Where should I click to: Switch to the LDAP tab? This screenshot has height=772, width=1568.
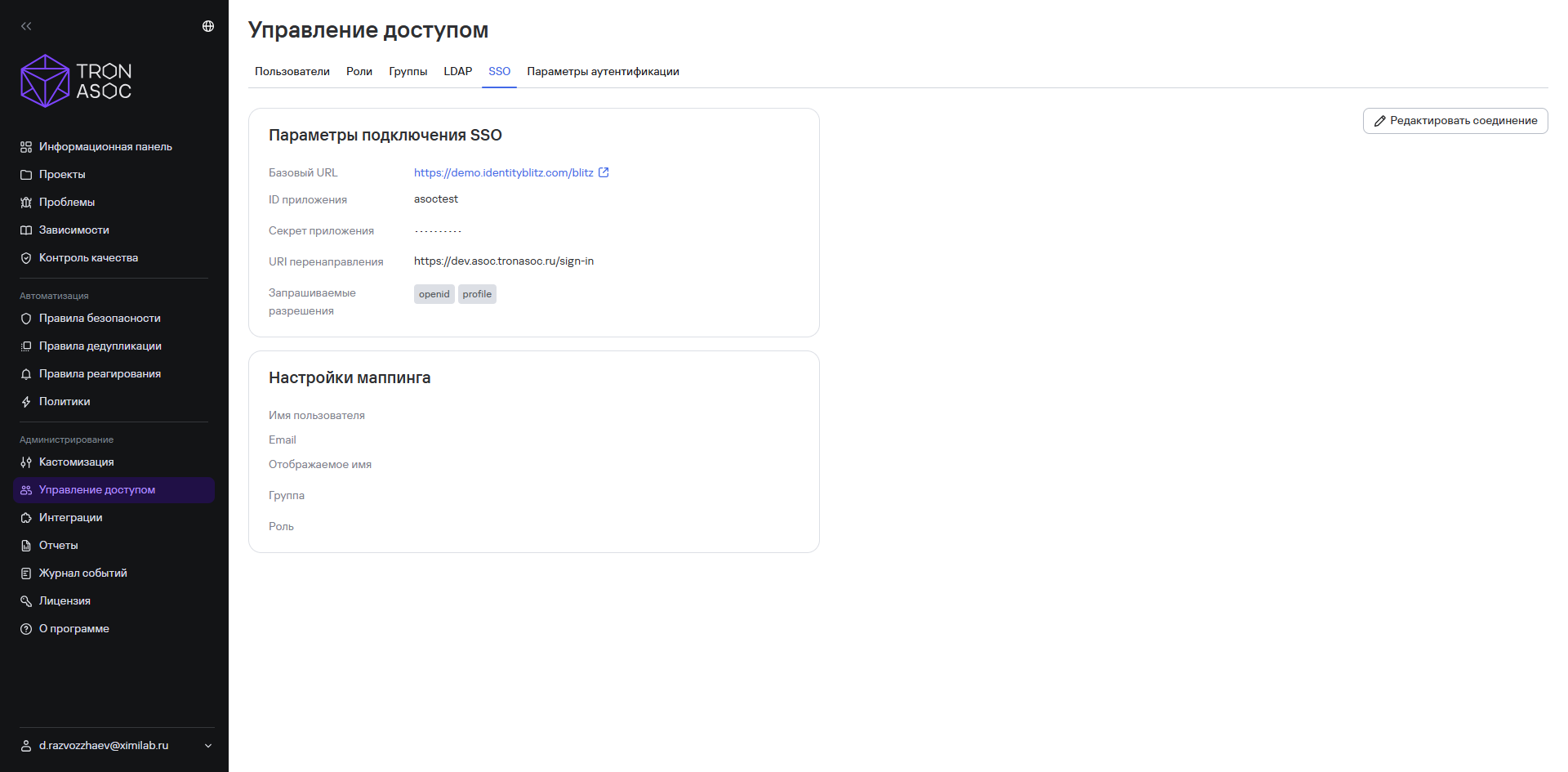tap(458, 71)
